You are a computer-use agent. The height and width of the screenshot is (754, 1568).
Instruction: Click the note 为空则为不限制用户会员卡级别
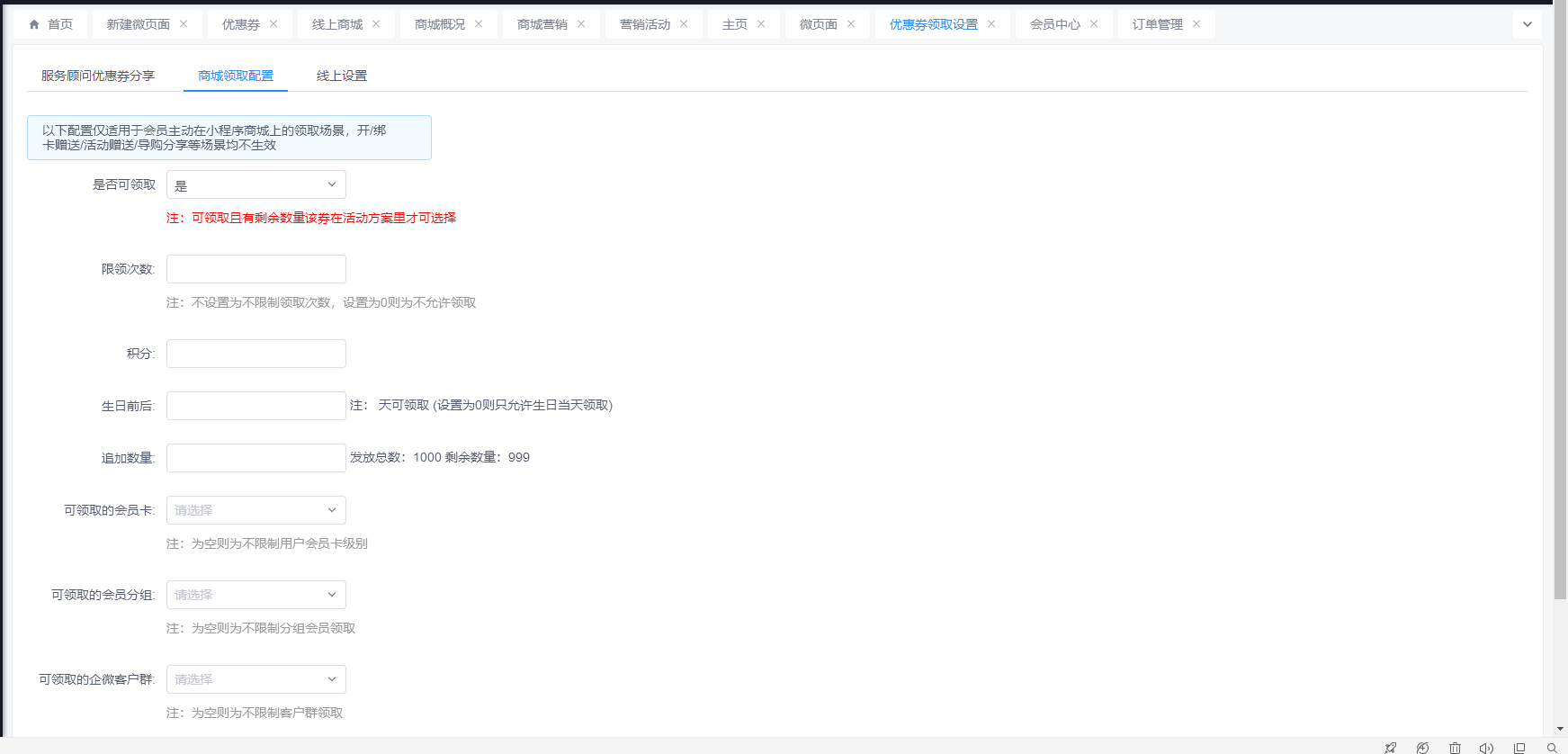click(x=267, y=543)
